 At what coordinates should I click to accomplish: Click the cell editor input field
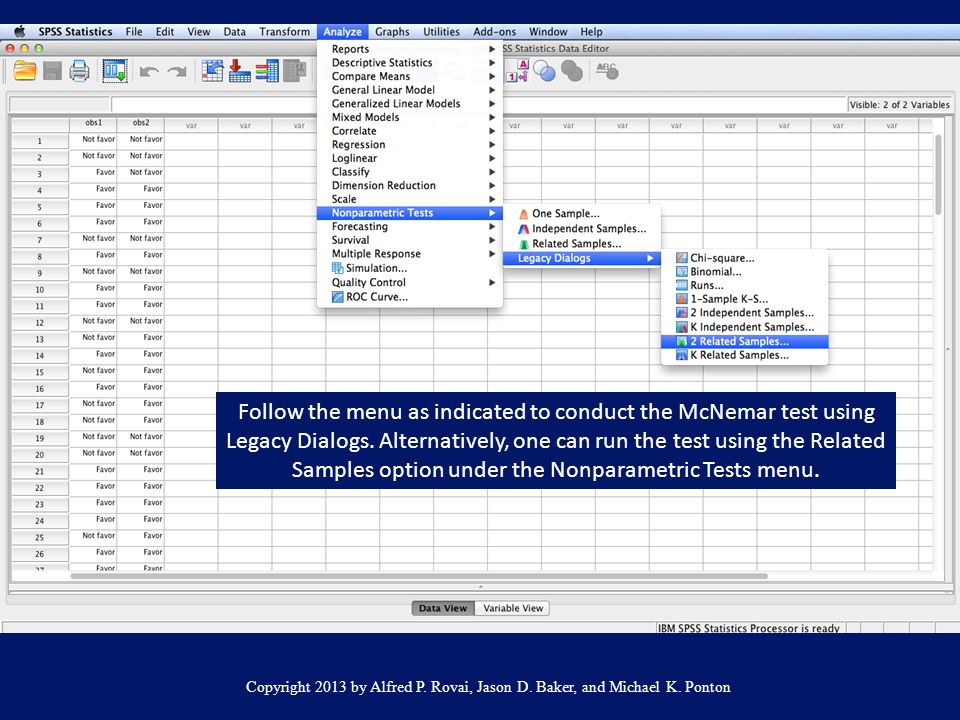479,105
